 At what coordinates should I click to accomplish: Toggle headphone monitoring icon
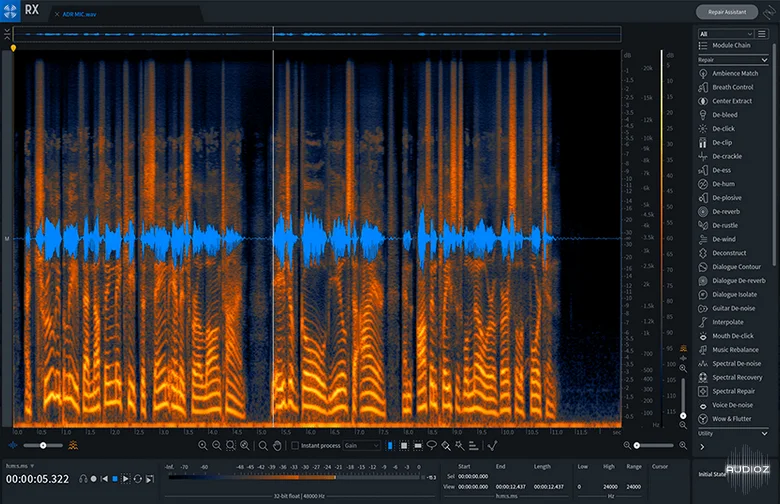[x=83, y=479]
